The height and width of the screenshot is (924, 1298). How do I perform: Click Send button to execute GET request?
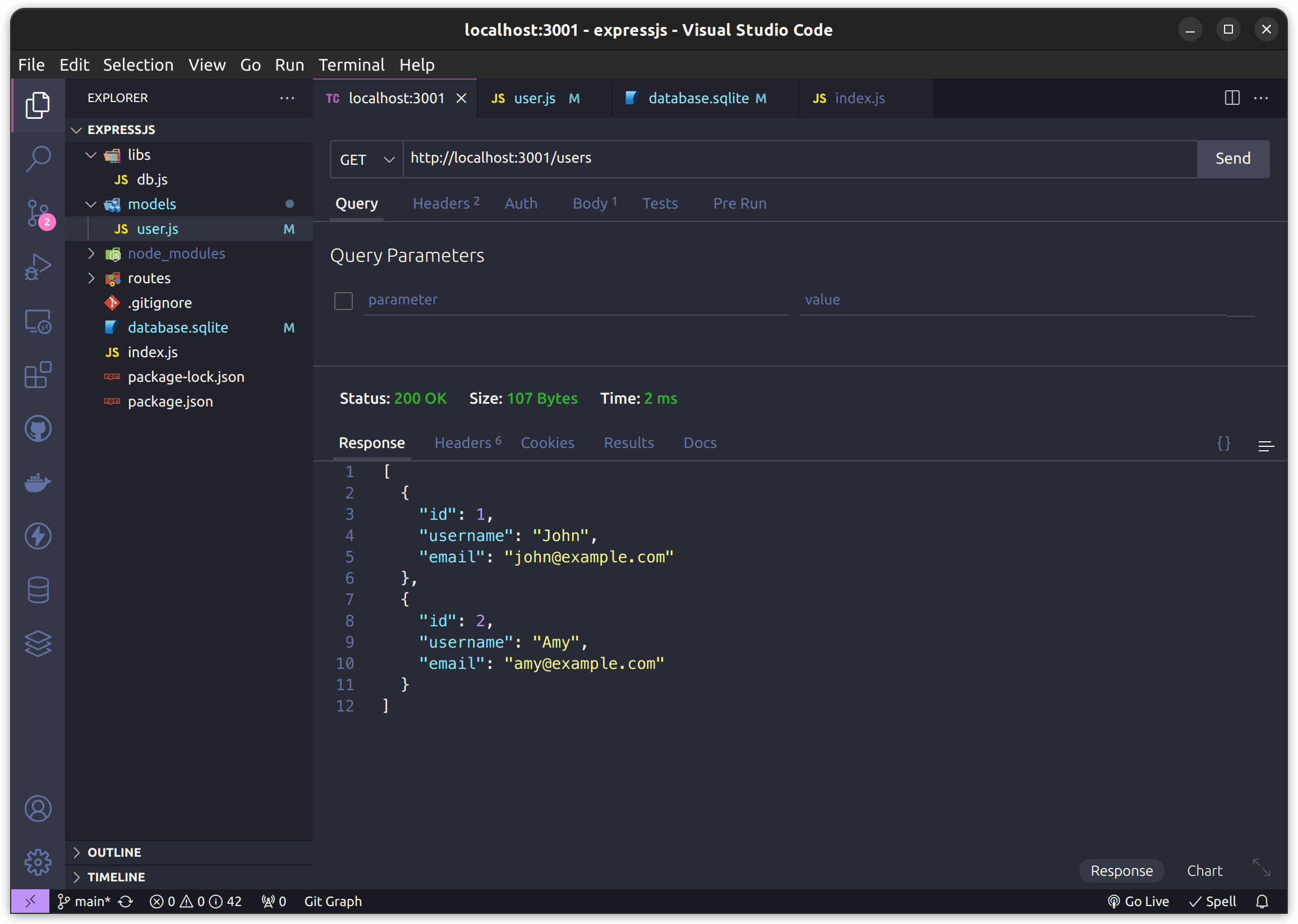pos(1232,158)
